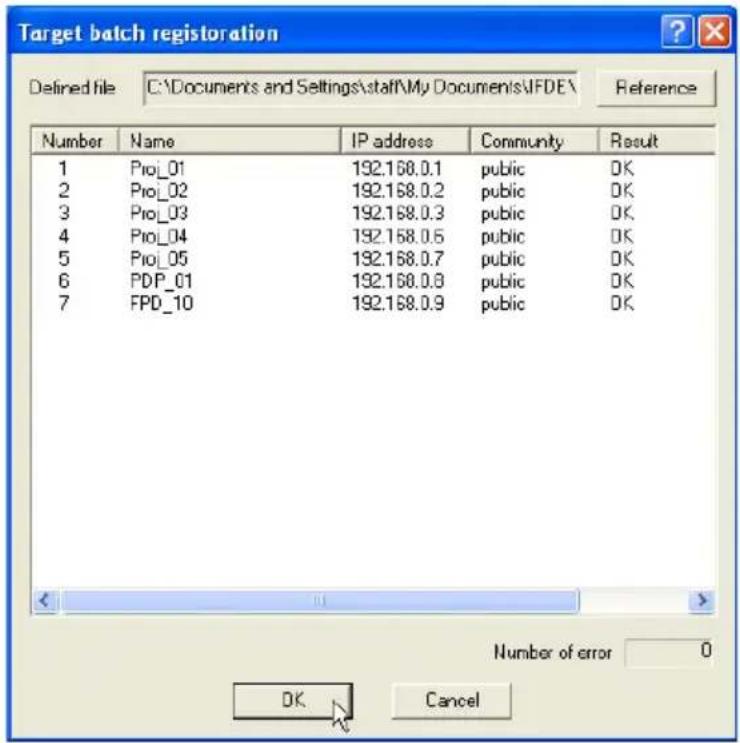Click IP address 192.168.0.7

(x=398, y=259)
